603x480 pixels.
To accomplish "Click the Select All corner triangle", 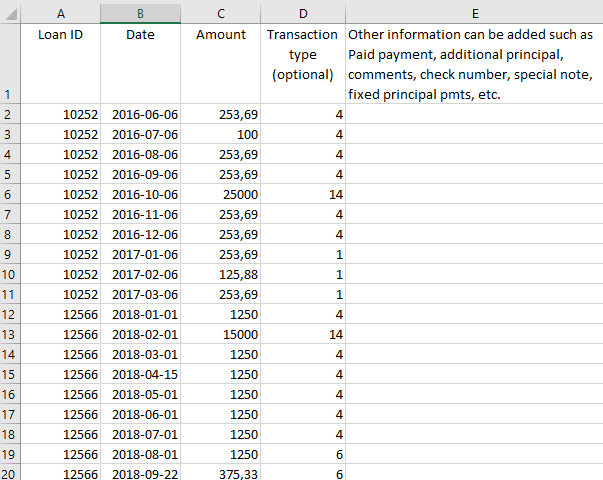I will point(10,13).
